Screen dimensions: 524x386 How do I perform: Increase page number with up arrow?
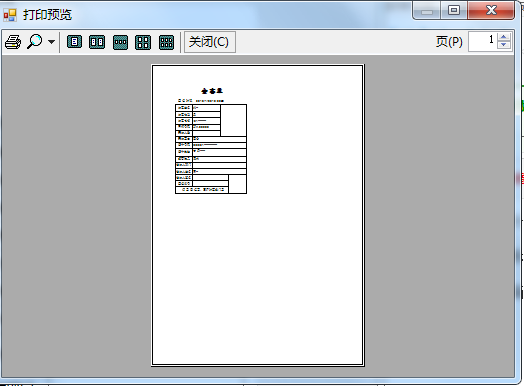point(504,37)
